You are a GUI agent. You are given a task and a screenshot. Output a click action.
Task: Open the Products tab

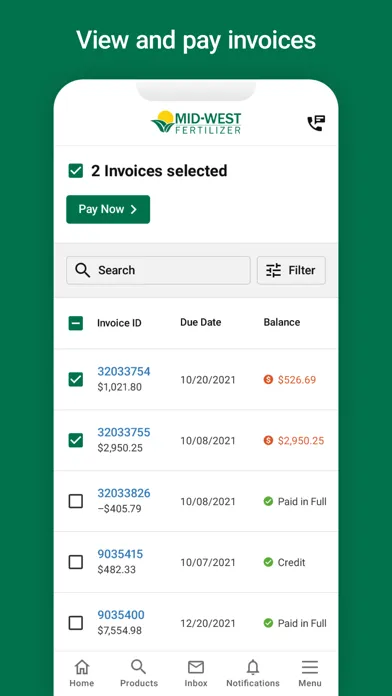click(x=139, y=673)
